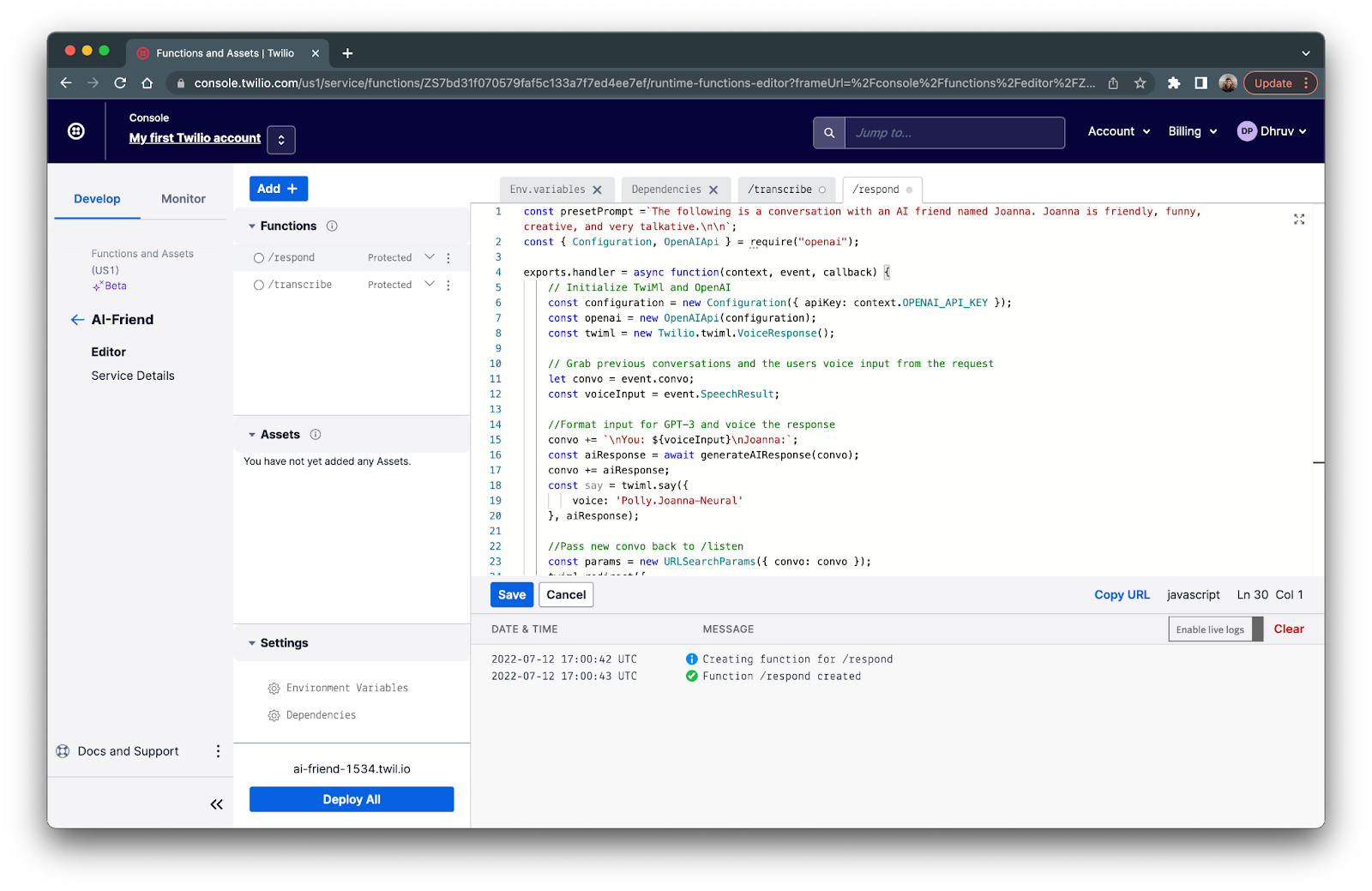Viewport: 1372px width, 891px height.
Task: Click the browser back arrow
Action: point(66,83)
